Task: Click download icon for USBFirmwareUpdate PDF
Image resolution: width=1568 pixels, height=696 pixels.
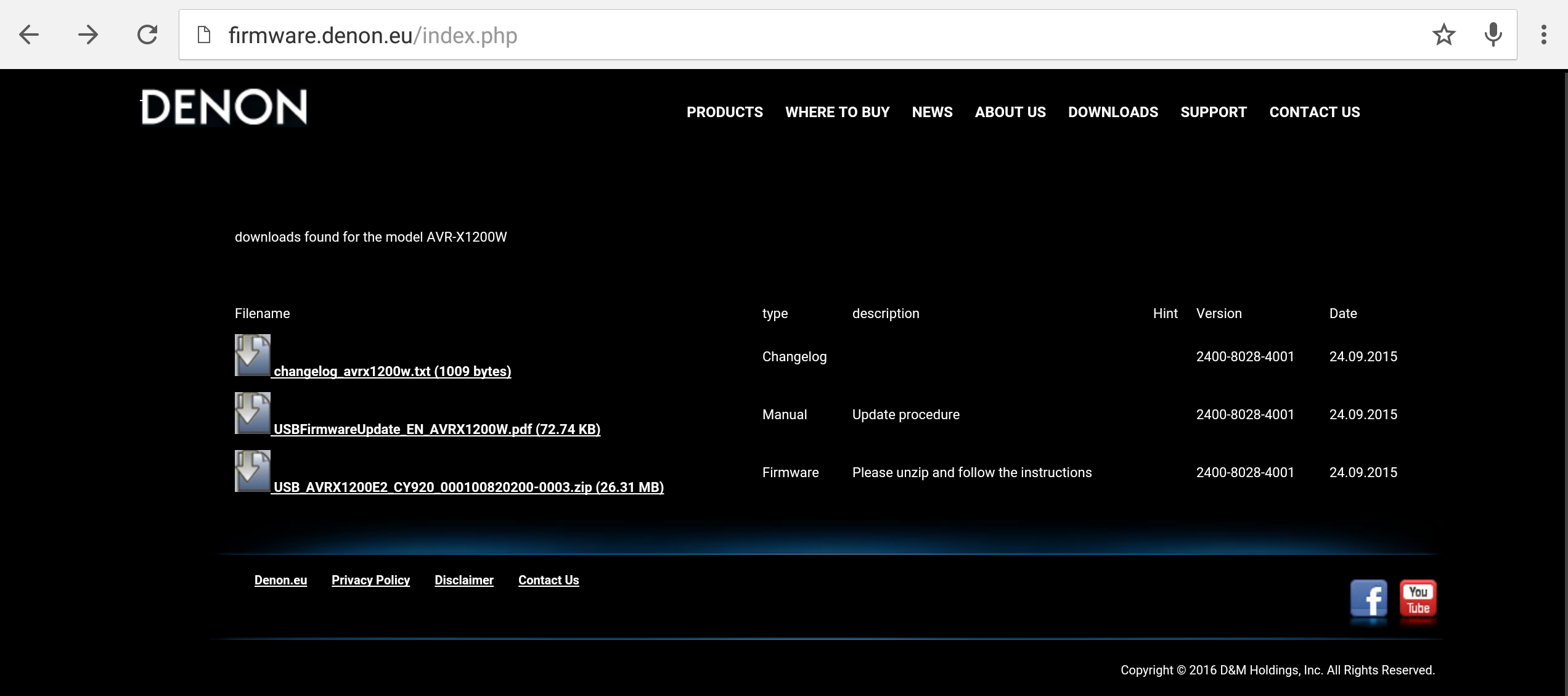Action: tap(252, 413)
